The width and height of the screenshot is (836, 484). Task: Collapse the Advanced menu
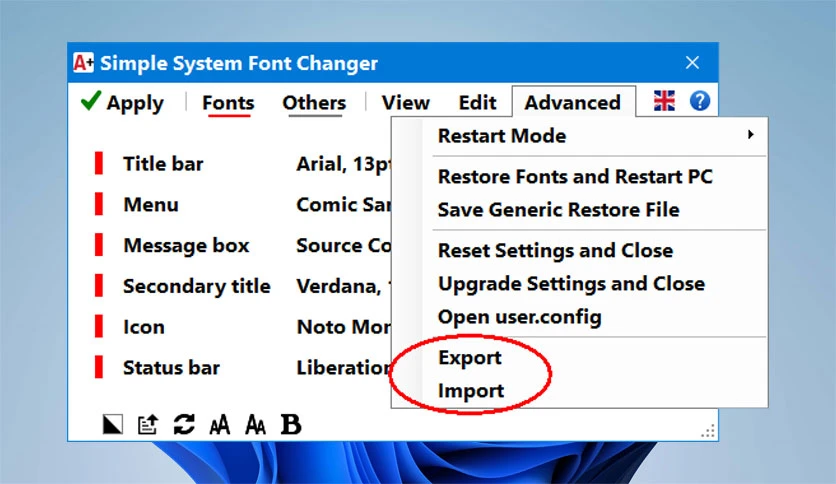573,102
